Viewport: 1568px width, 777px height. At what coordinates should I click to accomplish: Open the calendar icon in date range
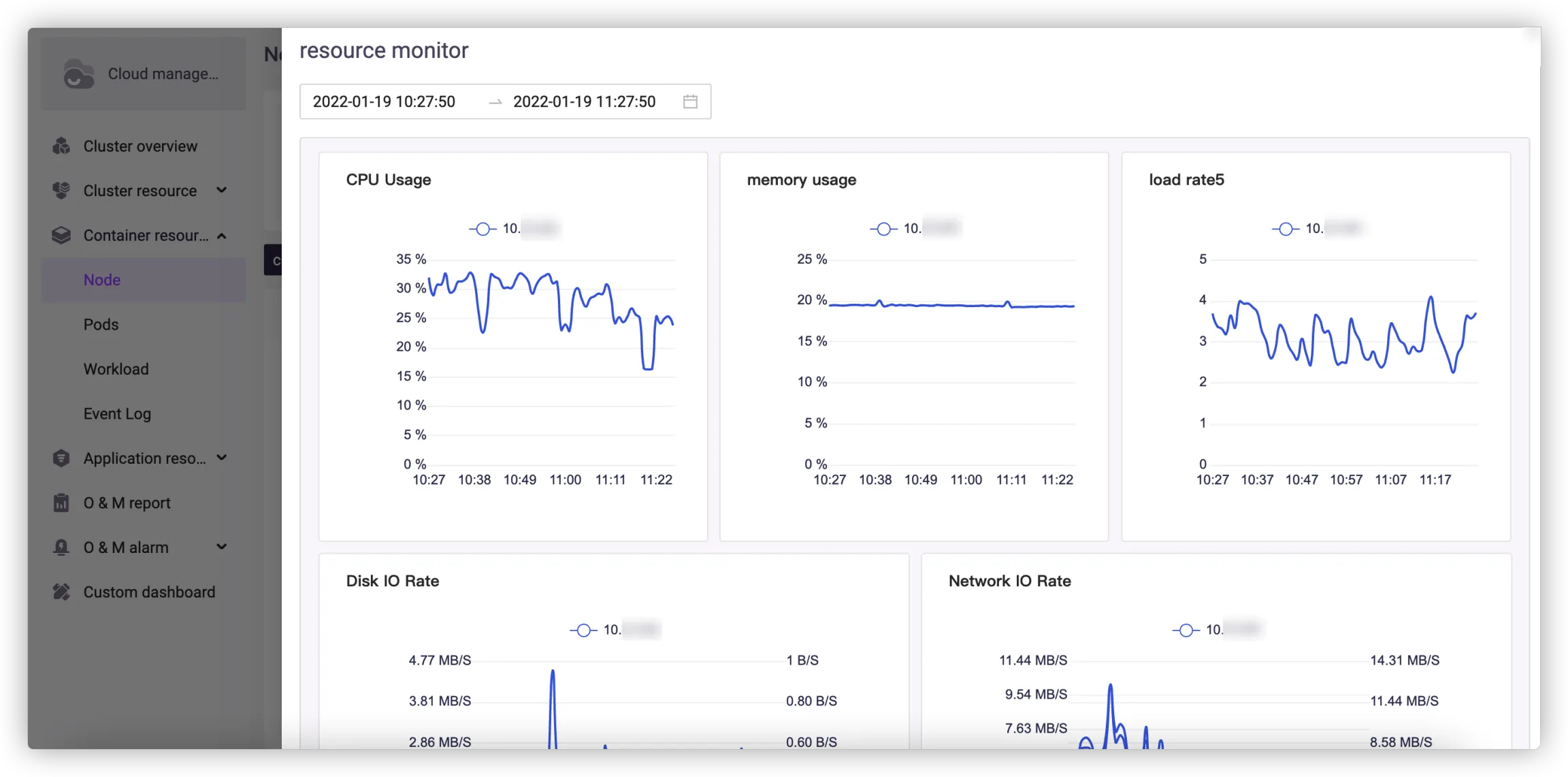click(x=690, y=101)
